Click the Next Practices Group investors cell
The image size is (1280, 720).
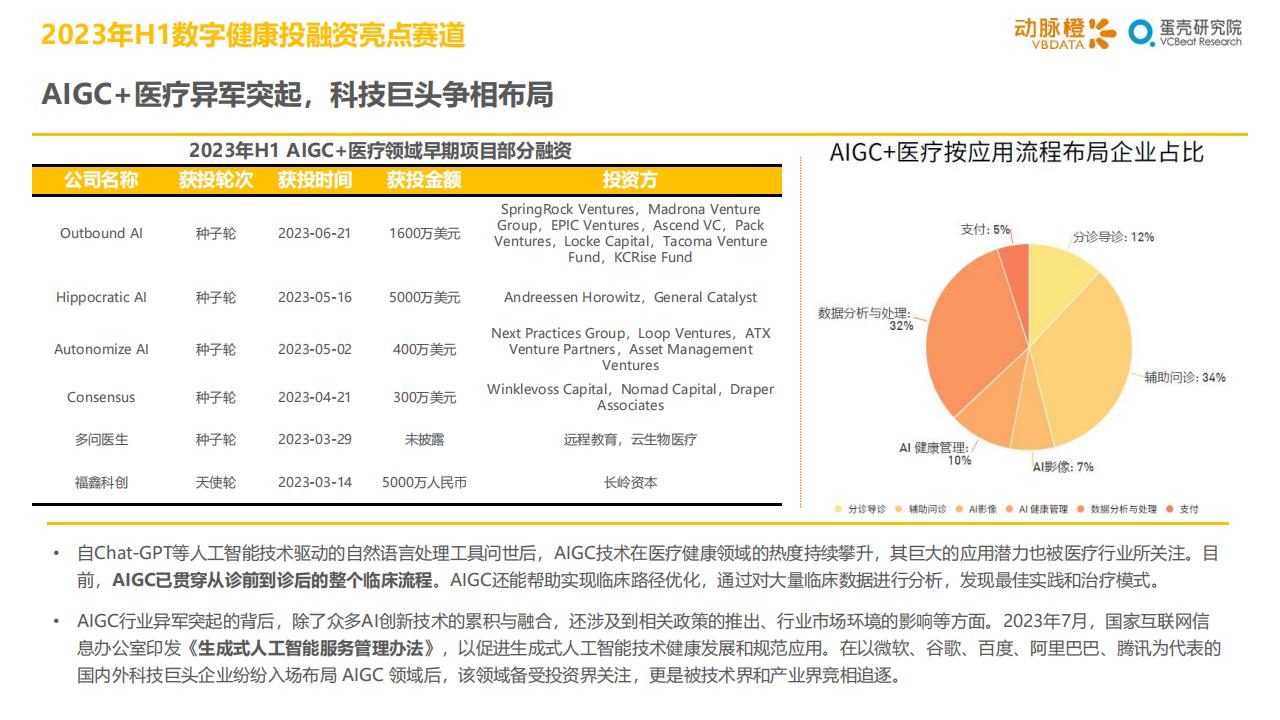(630, 349)
